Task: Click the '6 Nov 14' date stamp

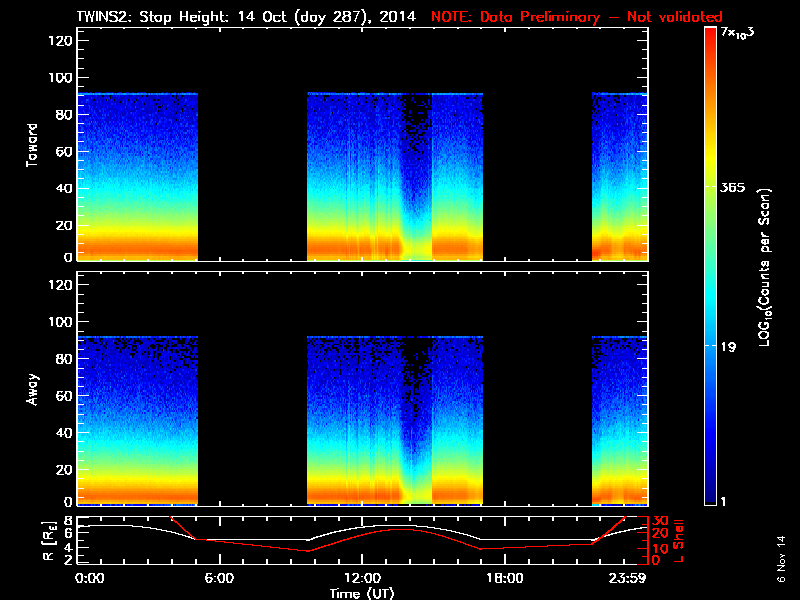Action: tap(782, 566)
